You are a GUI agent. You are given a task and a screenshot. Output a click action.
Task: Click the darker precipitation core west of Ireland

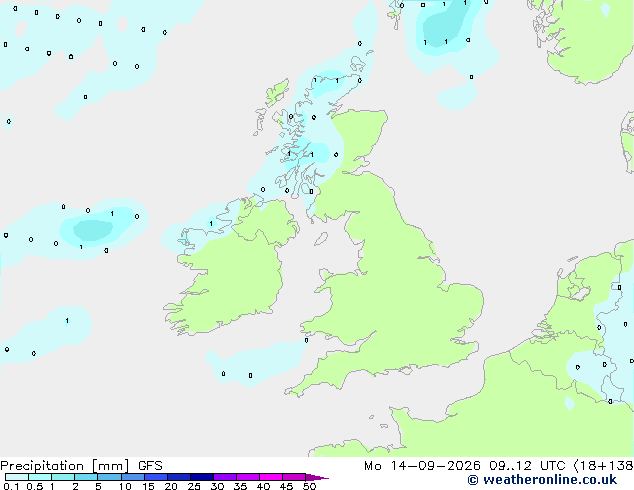93,230
